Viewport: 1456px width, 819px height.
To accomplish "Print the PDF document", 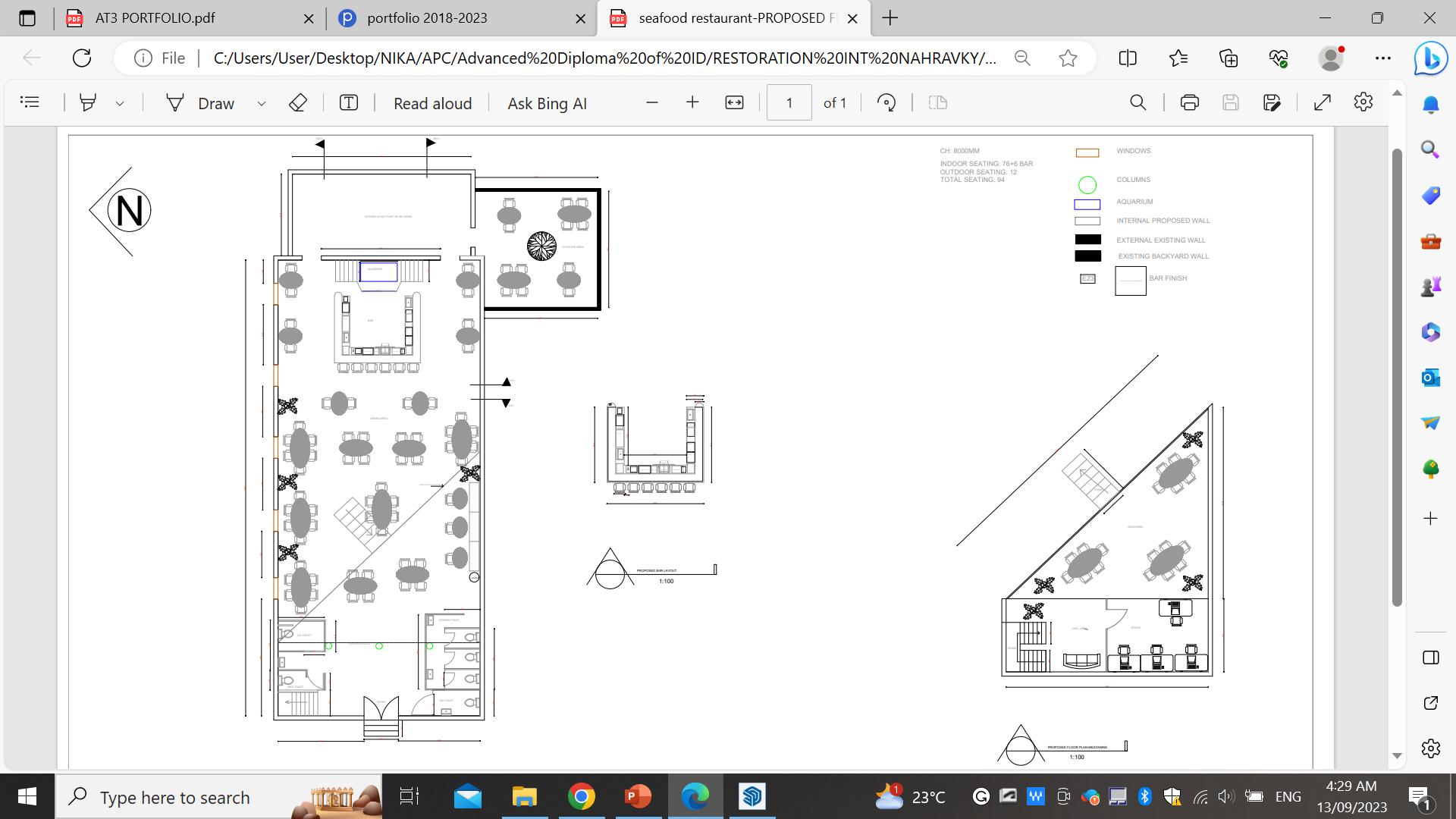I will tap(1189, 102).
